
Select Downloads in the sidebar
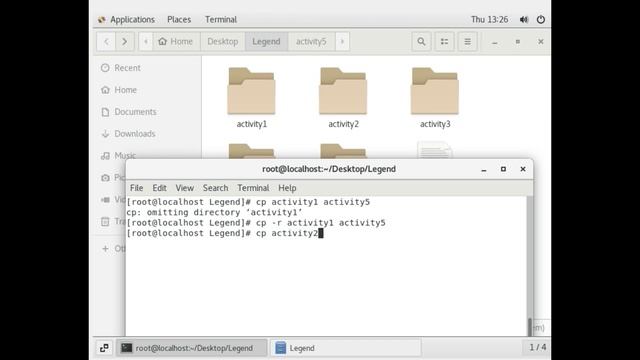[135, 134]
